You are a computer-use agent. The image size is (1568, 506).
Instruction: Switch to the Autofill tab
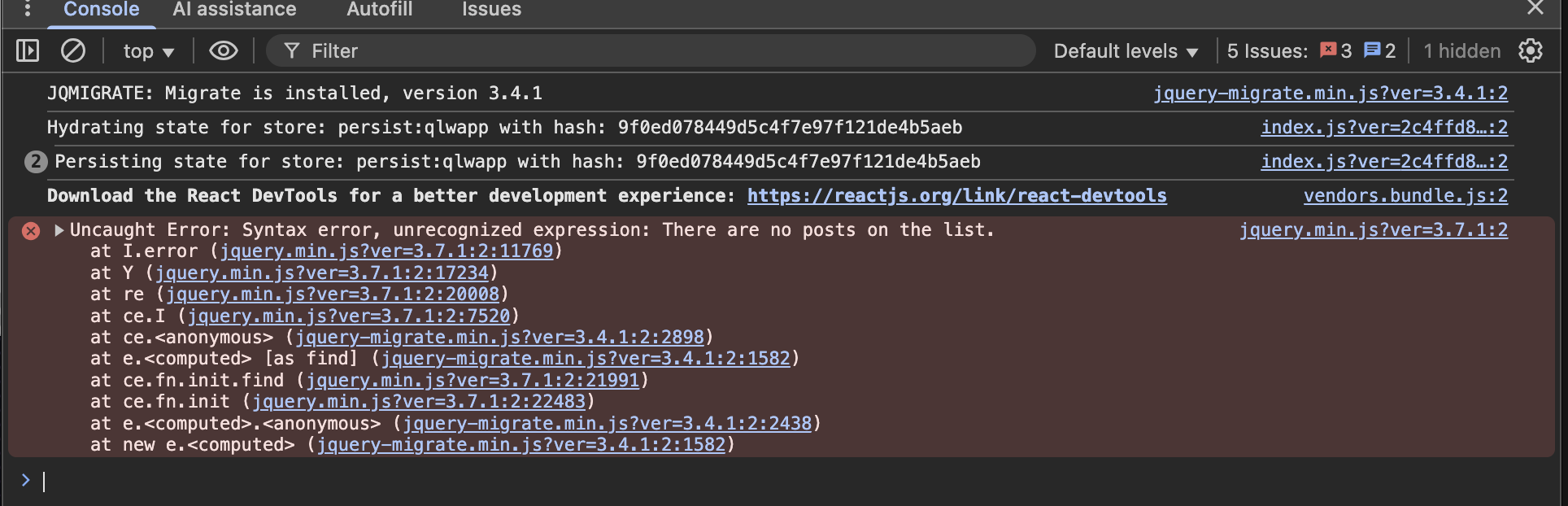pos(379,10)
